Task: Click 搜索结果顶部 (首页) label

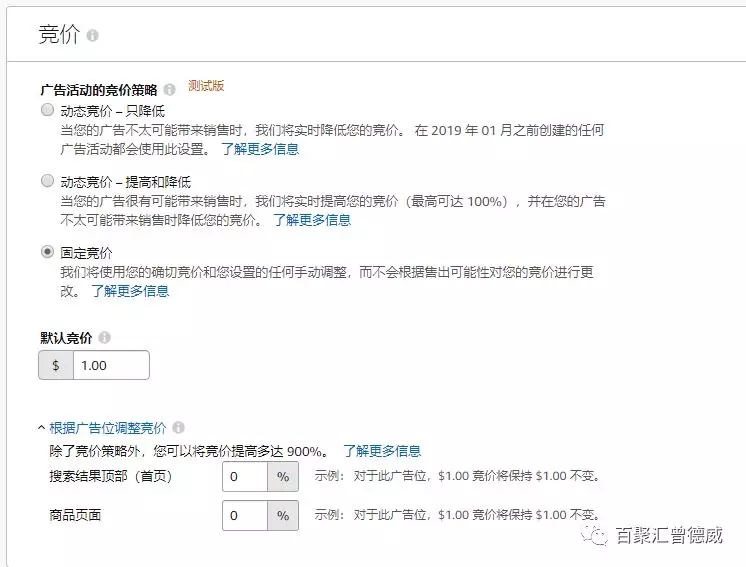Action: coord(110,476)
